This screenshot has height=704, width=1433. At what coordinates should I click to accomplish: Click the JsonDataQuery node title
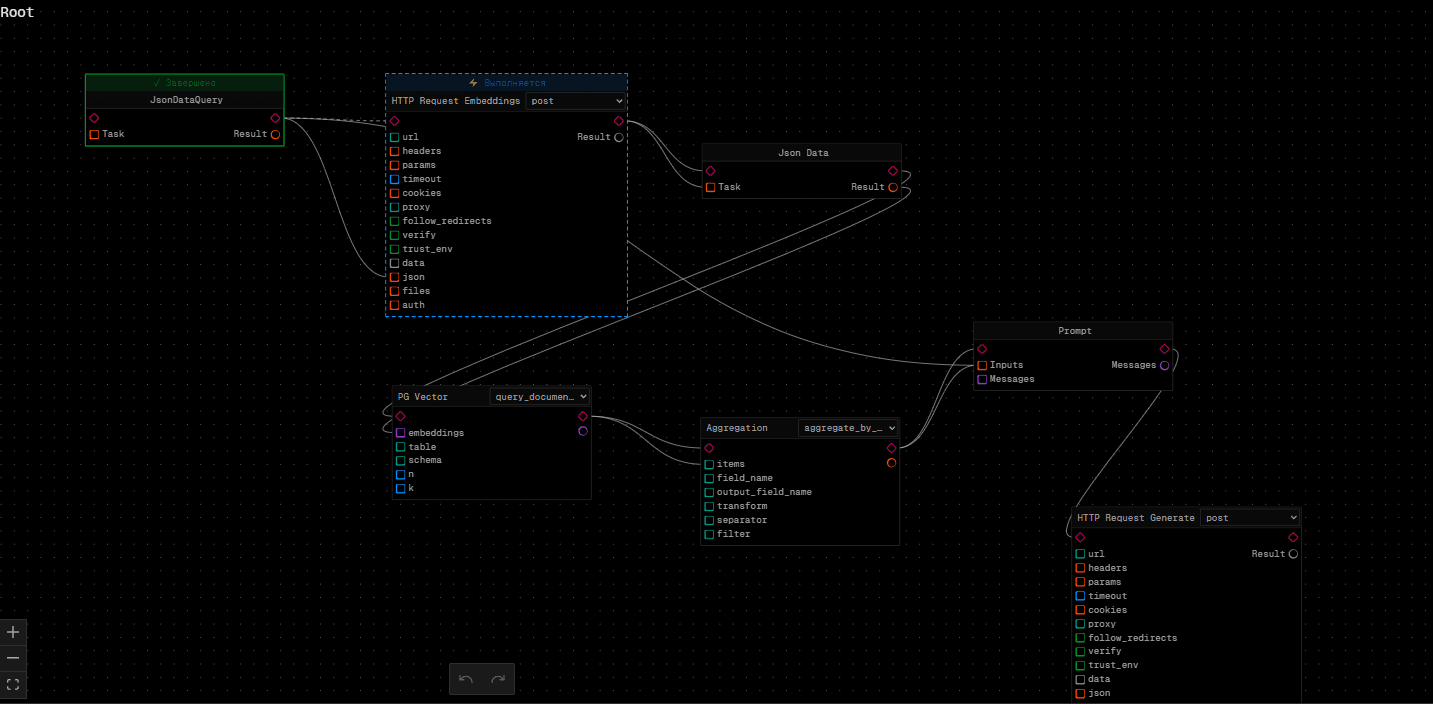[x=185, y=100]
